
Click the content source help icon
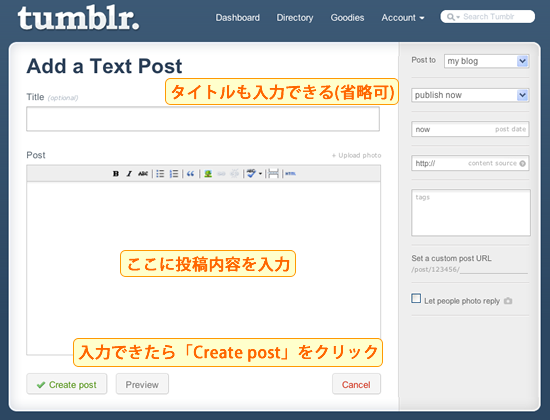pos(522,164)
